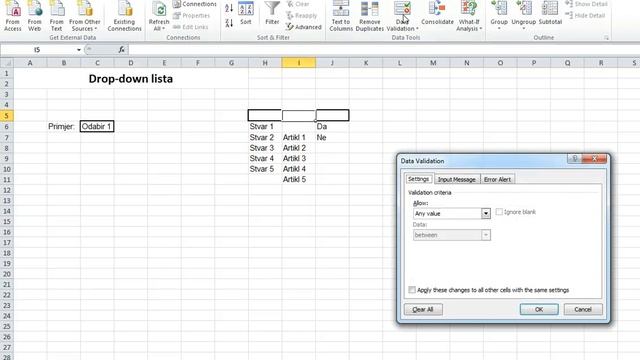Reapply the filter

pos(302,16)
